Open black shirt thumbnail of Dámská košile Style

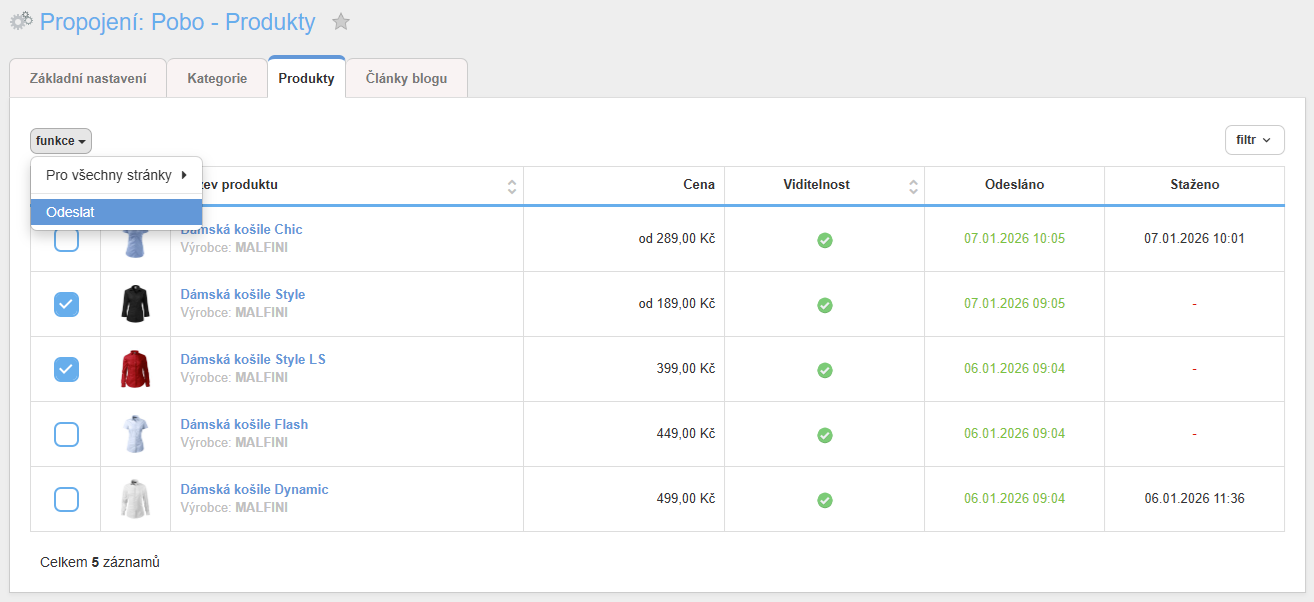pos(135,304)
